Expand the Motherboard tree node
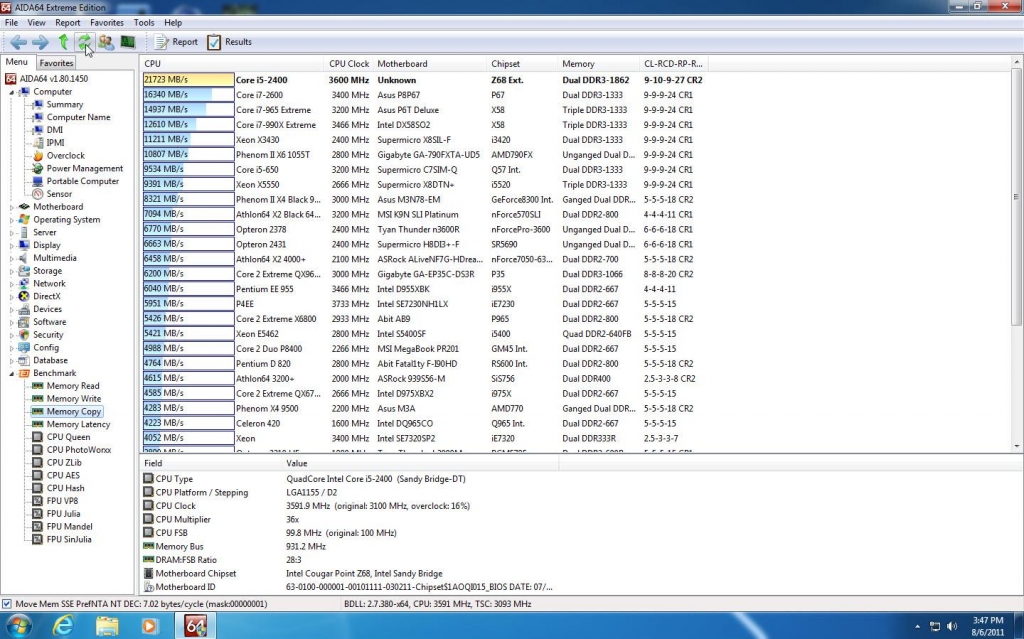This screenshot has height=639, width=1024. pos(13,207)
